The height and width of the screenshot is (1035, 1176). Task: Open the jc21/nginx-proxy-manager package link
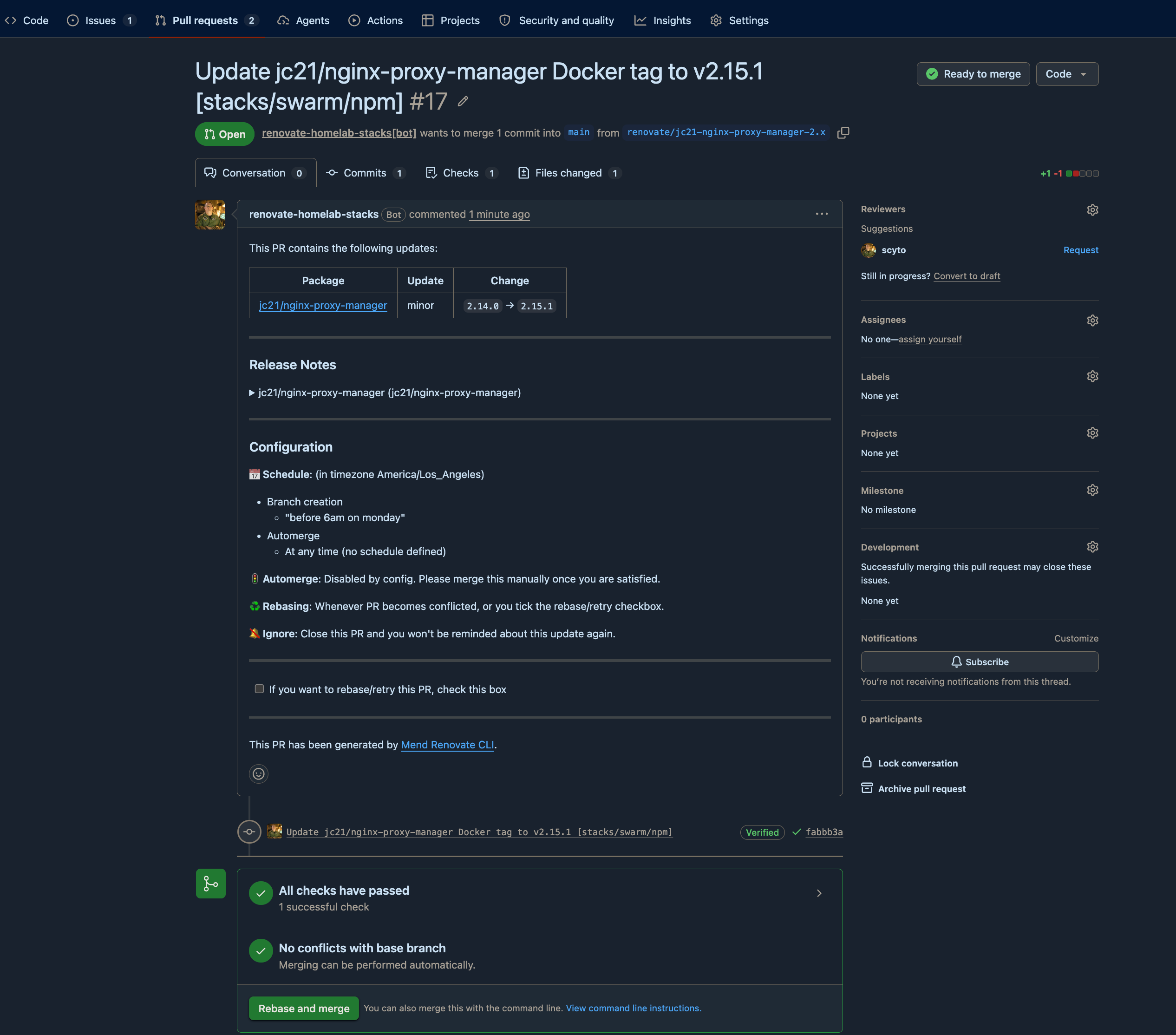tap(323, 306)
